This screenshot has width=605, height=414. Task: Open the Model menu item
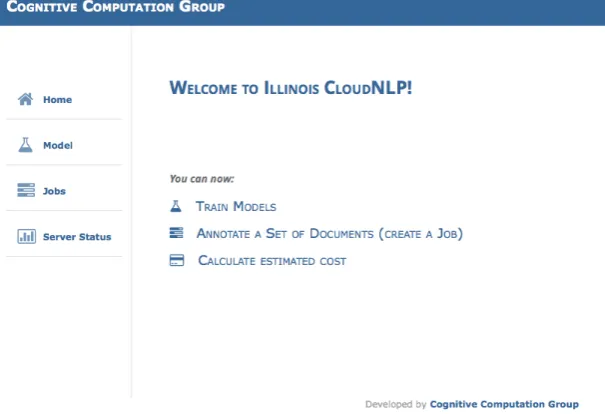click(x=58, y=145)
